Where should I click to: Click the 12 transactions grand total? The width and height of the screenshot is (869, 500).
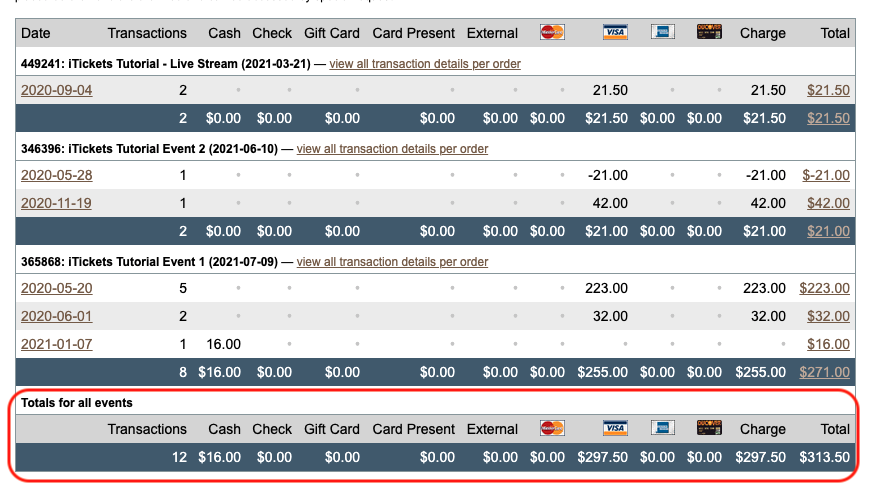[x=180, y=457]
